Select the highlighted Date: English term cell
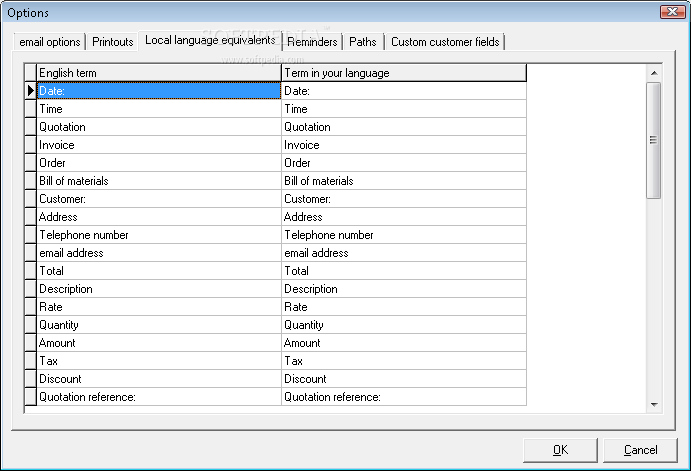 (x=159, y=91)
